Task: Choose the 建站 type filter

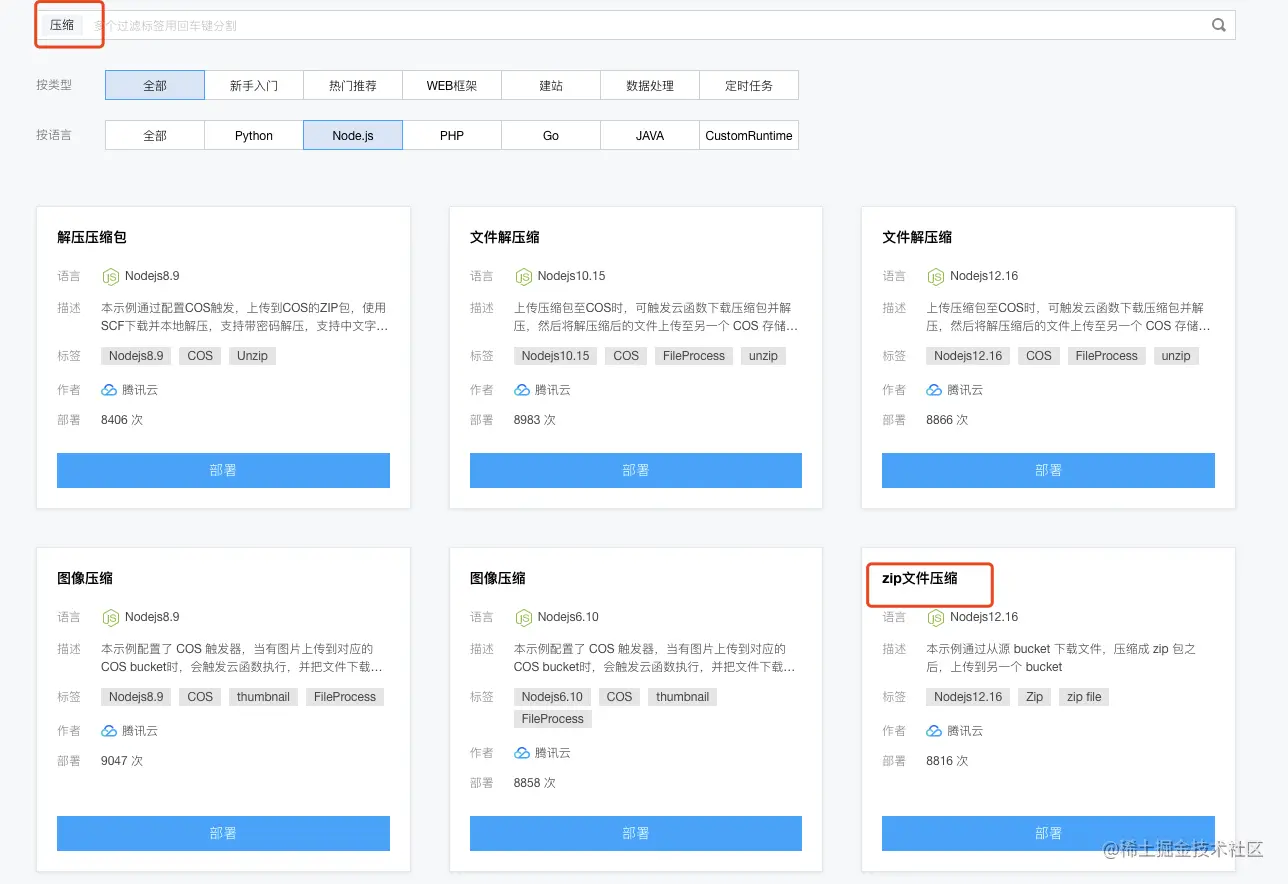Action: click(x=551, y=85)
